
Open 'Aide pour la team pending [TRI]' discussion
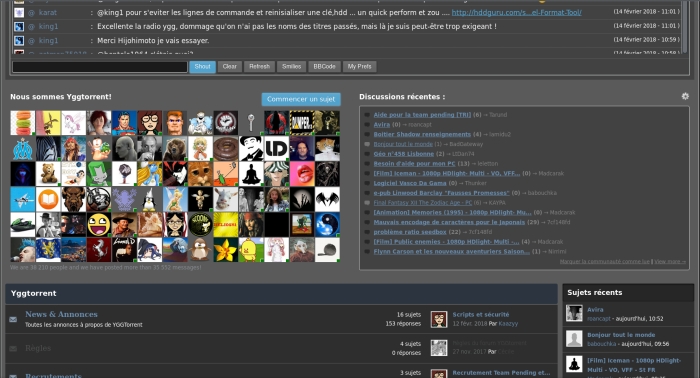(x=422, y=115)
